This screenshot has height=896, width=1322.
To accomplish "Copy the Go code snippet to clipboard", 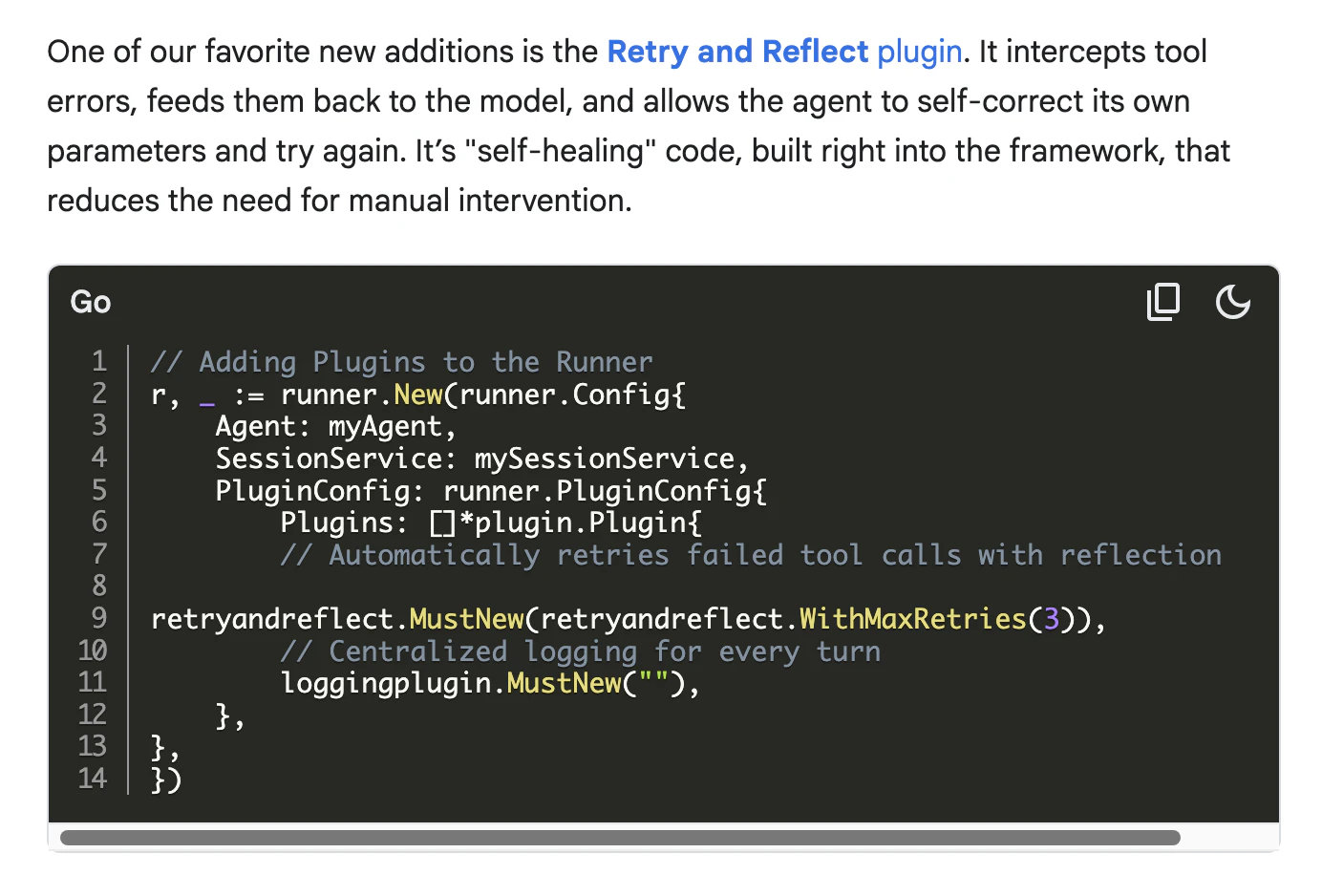I will [1162, 302].
